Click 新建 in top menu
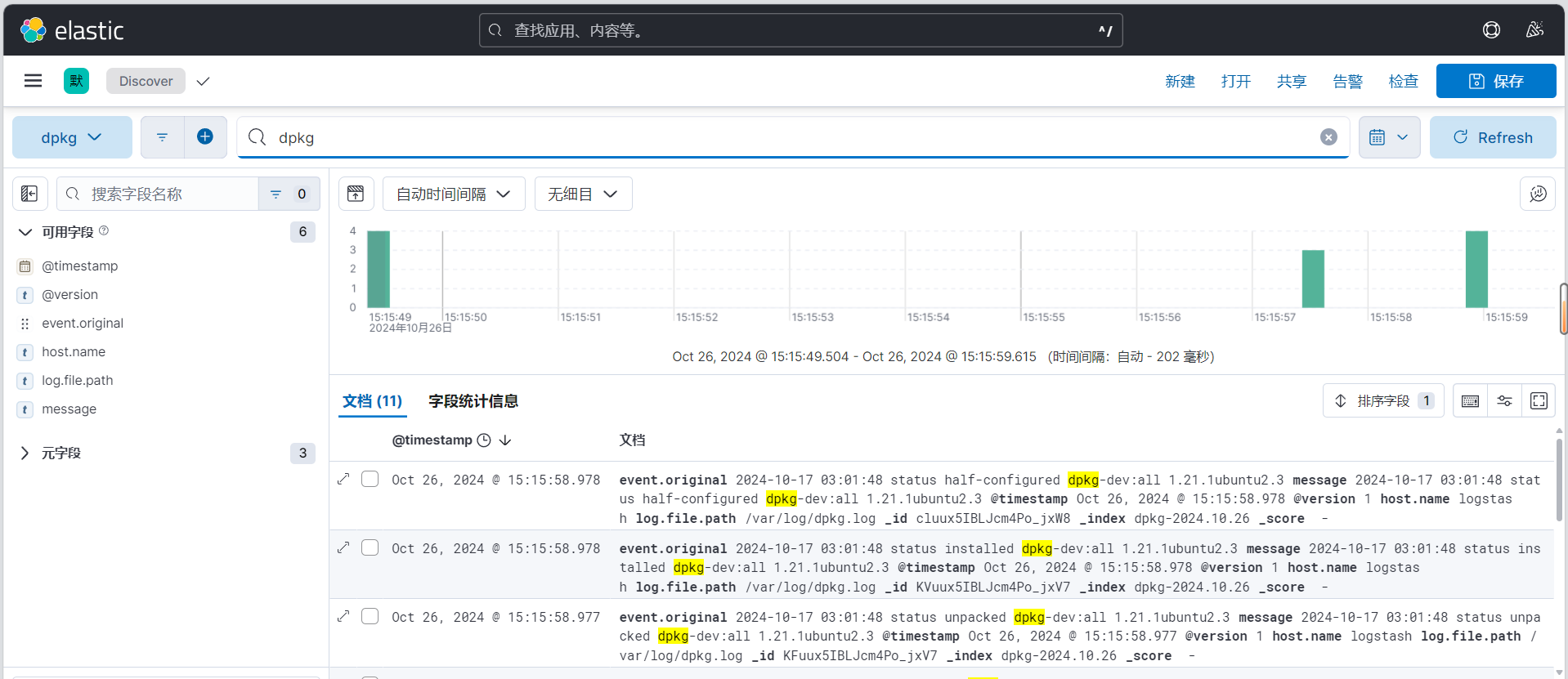This screenshot has height=679, width=1568. 1180,81
